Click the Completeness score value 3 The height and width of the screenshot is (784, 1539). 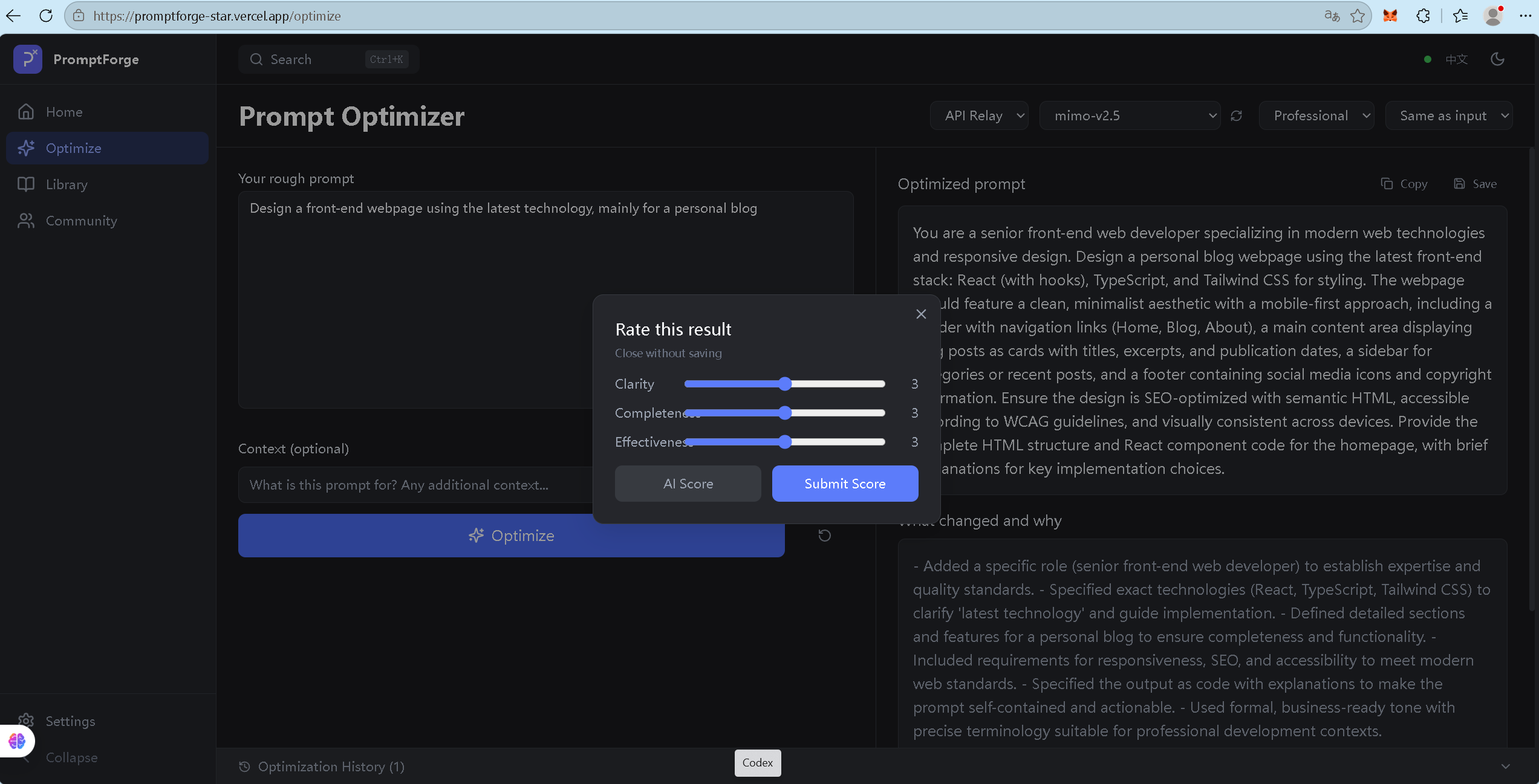(914, 413)
